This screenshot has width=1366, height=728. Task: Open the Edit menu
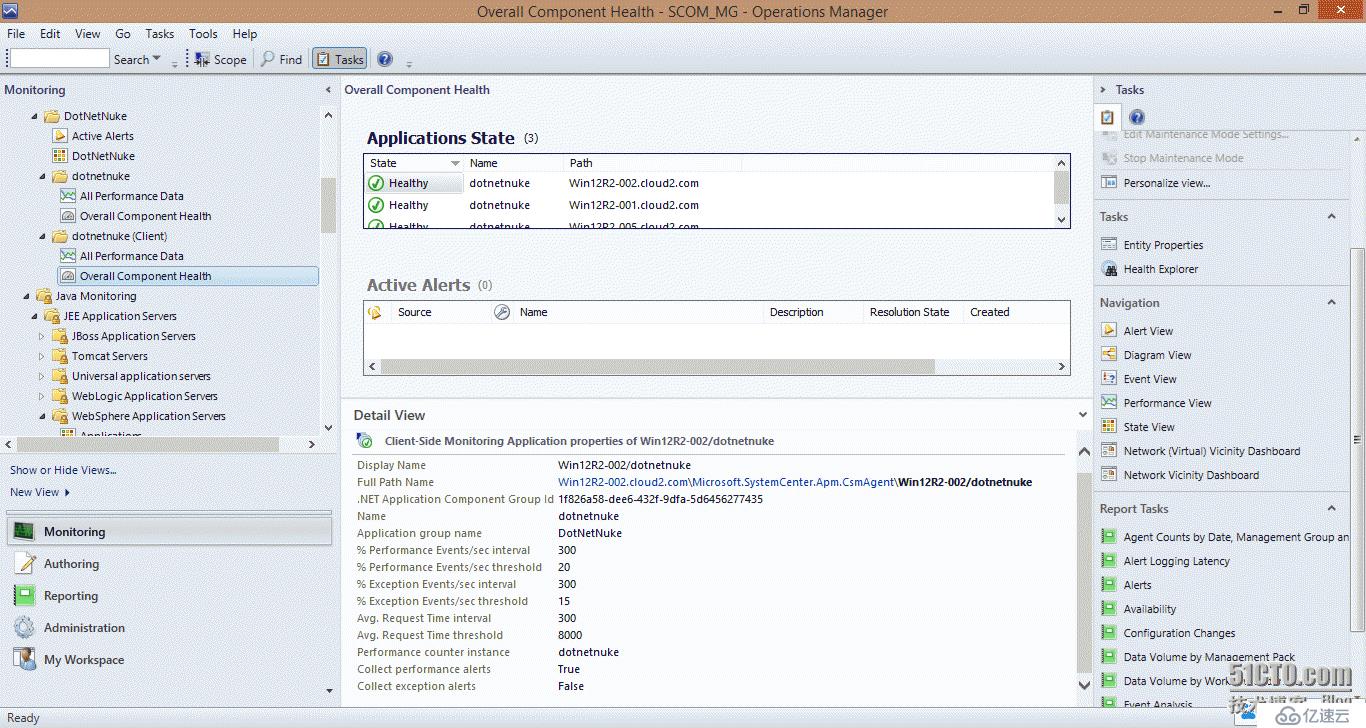[50, 33]
